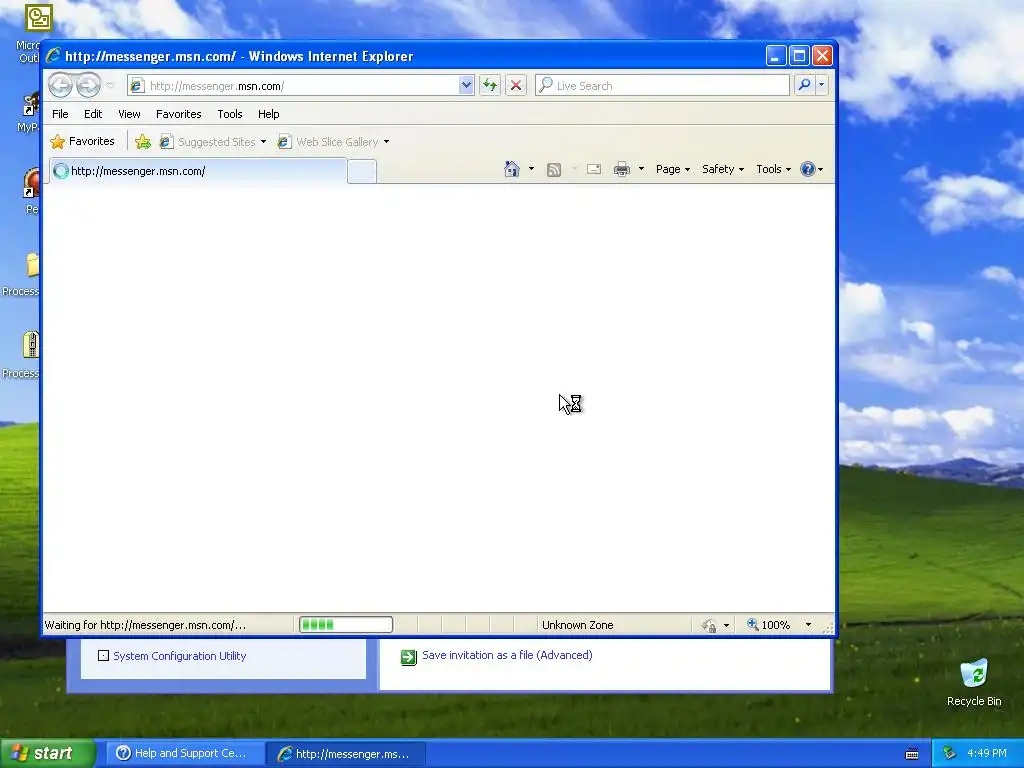
Task: Click the System Configuration Utility bullet icon
Action: (103, 655)
